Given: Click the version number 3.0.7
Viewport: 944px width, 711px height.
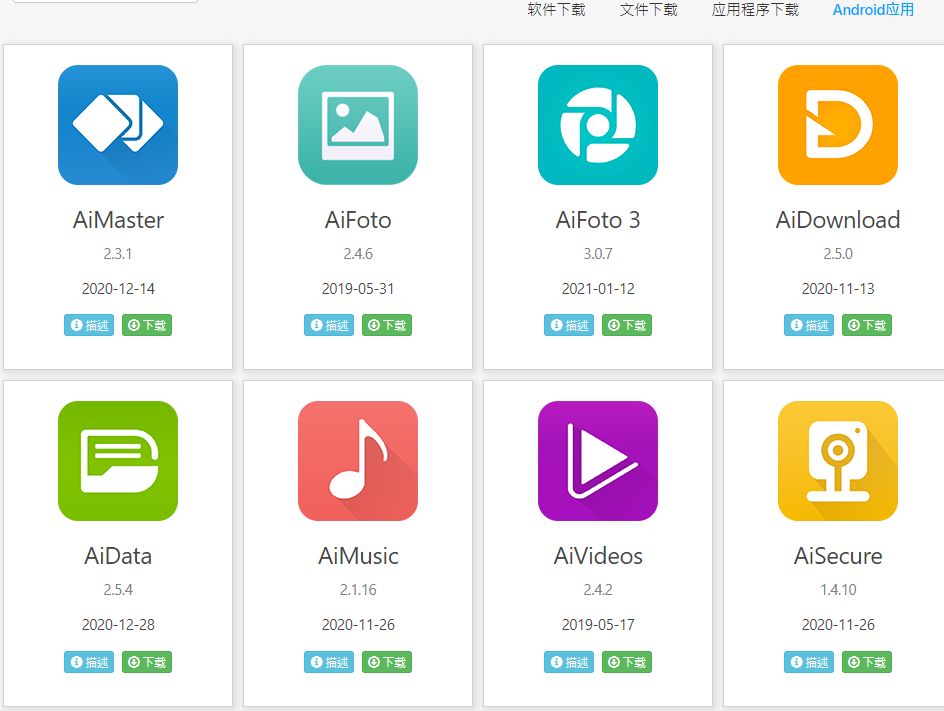Looking at the screenshot, I should pos(598,253).
